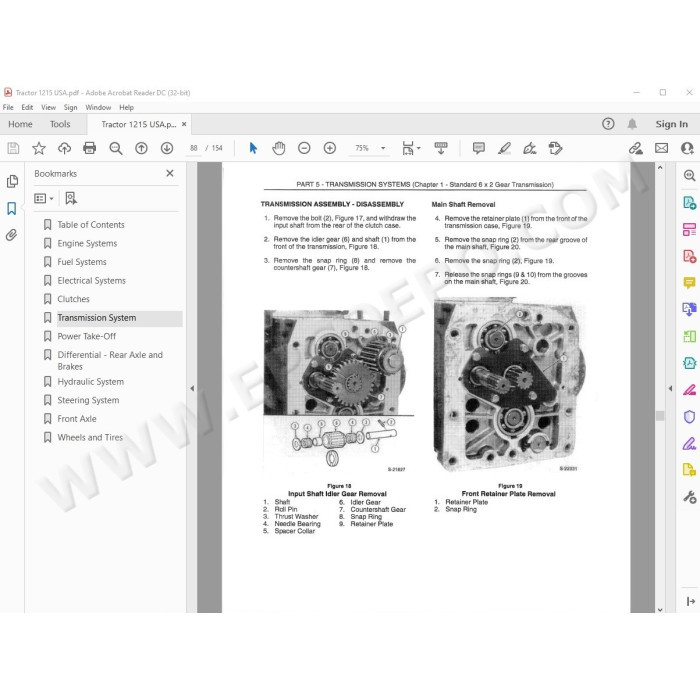The image size is (700, 700).
Task: Close the Bookmarks panel
Action: 170,173
